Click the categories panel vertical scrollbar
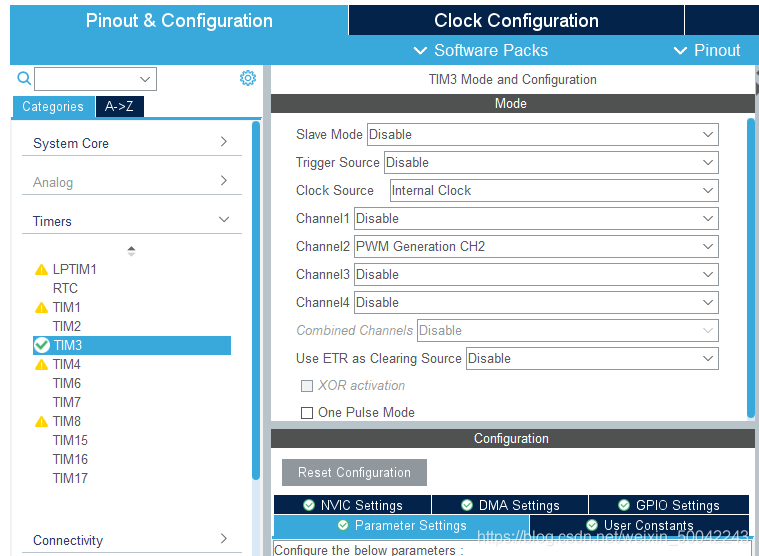Viewport: 759px width, 556px height. point(256,300)
